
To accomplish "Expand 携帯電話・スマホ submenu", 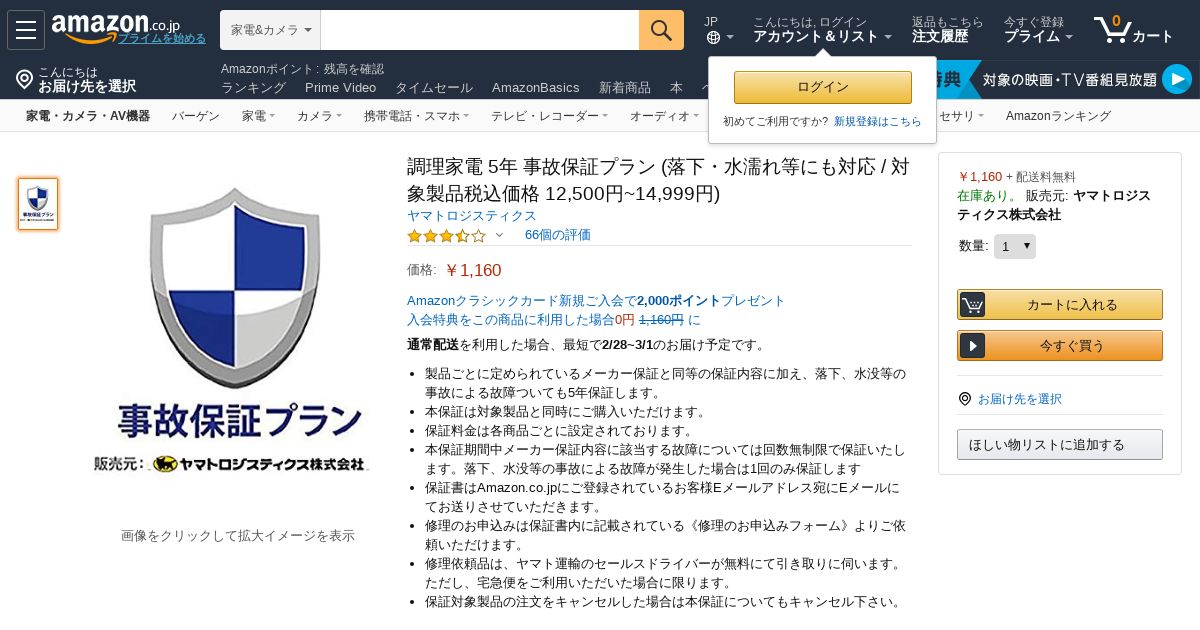I will (416, 116).
